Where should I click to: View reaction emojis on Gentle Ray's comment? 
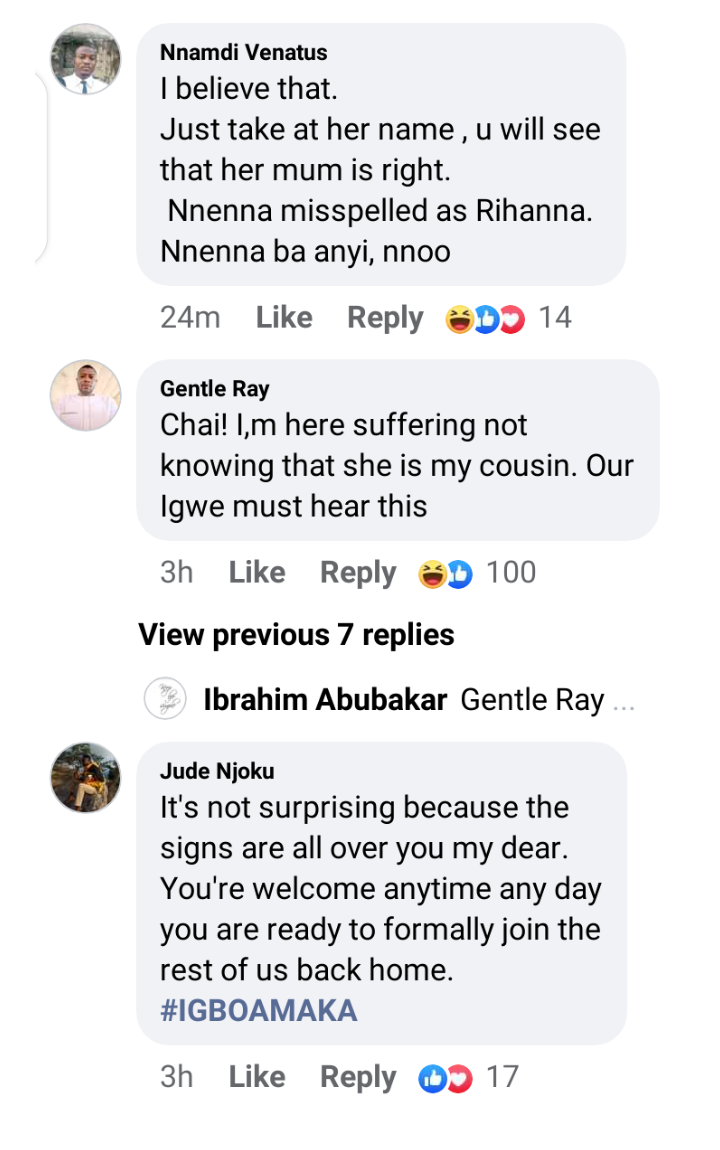click(445, 574)
